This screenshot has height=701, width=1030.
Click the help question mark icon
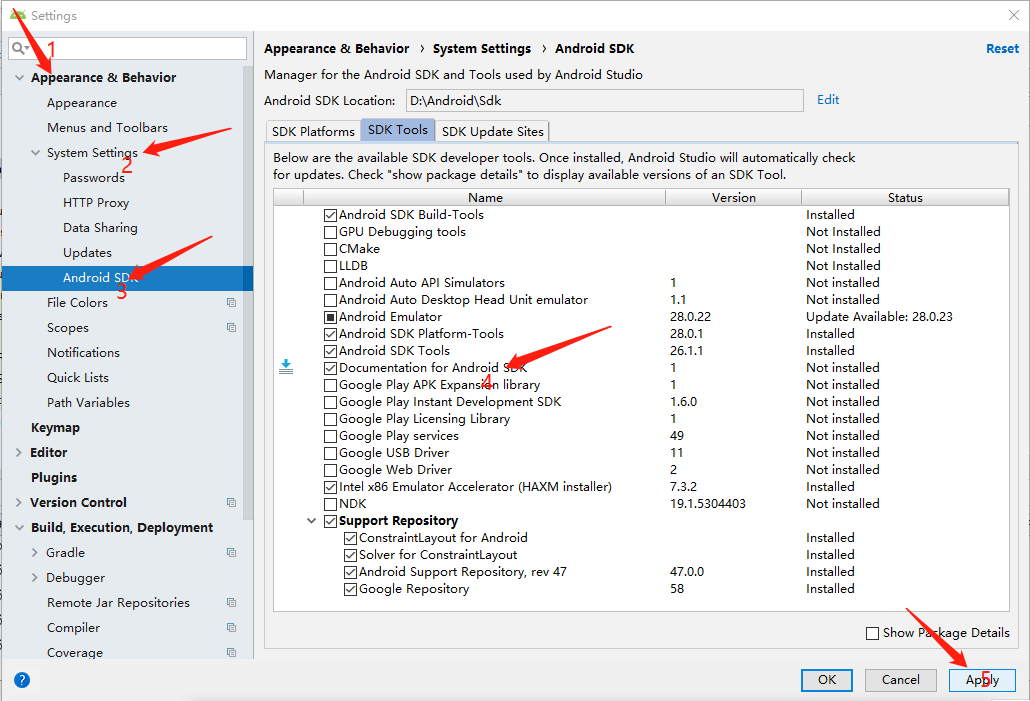coord(22,680)
